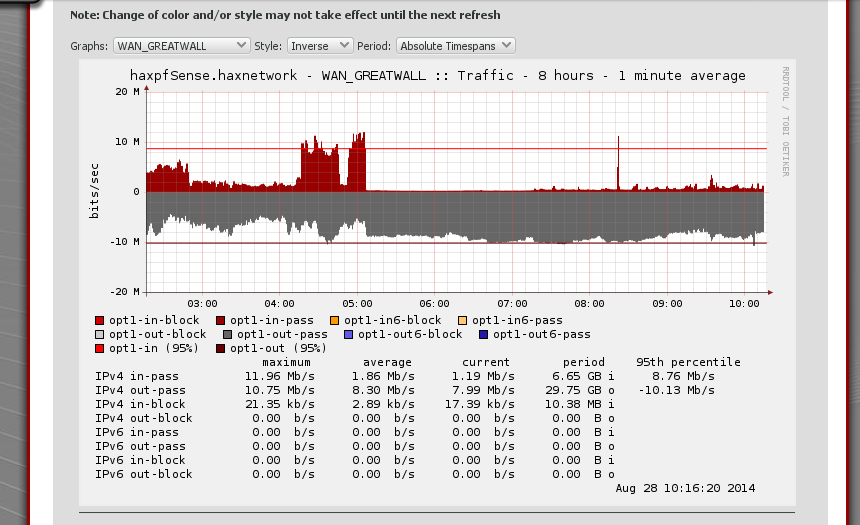Click the note about color and style refresh
This screenshot has height=525, width=860.
[285, 15]
